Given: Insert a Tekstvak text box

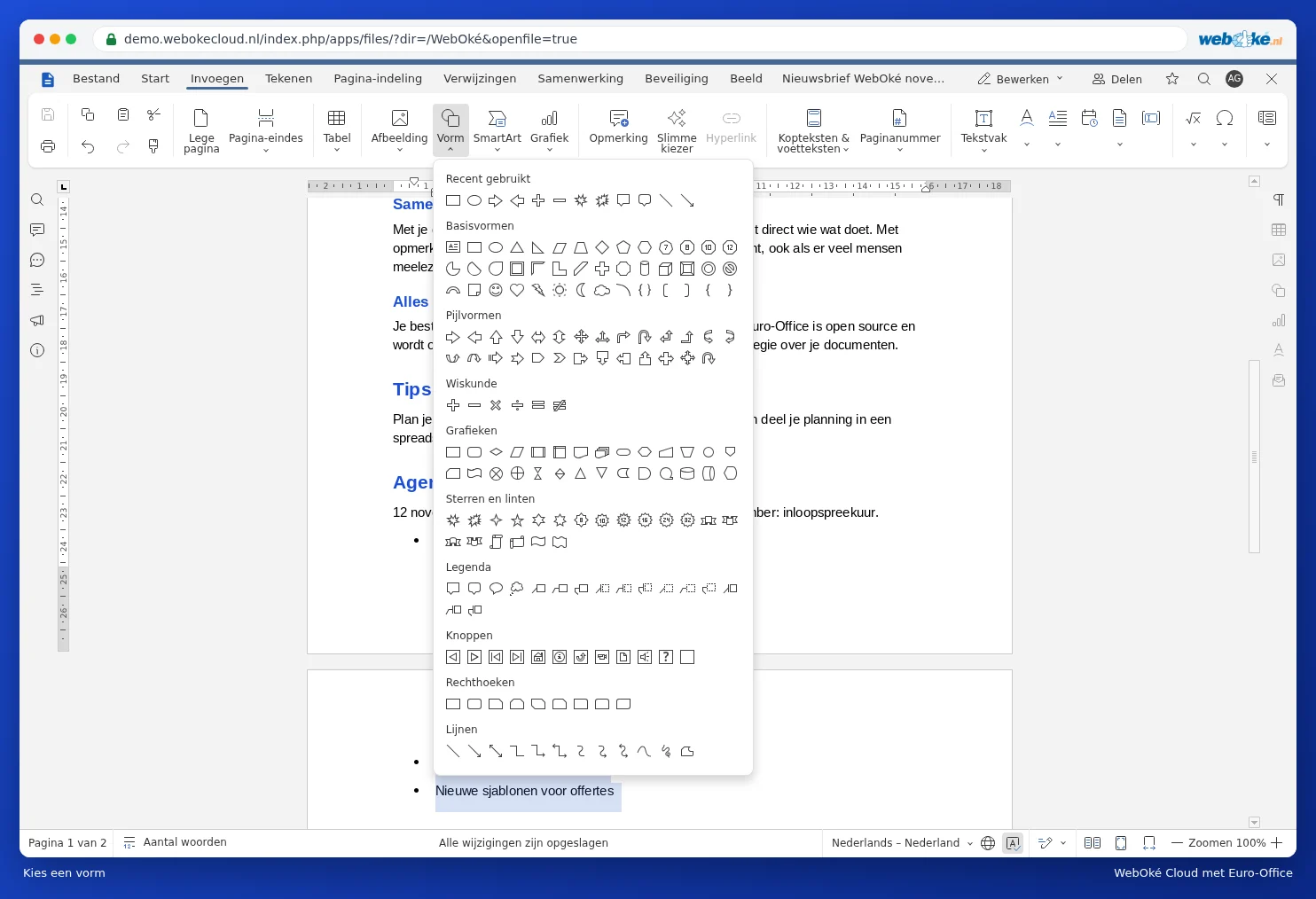Looking at the screenshot, I should click(x=984, y=130).
